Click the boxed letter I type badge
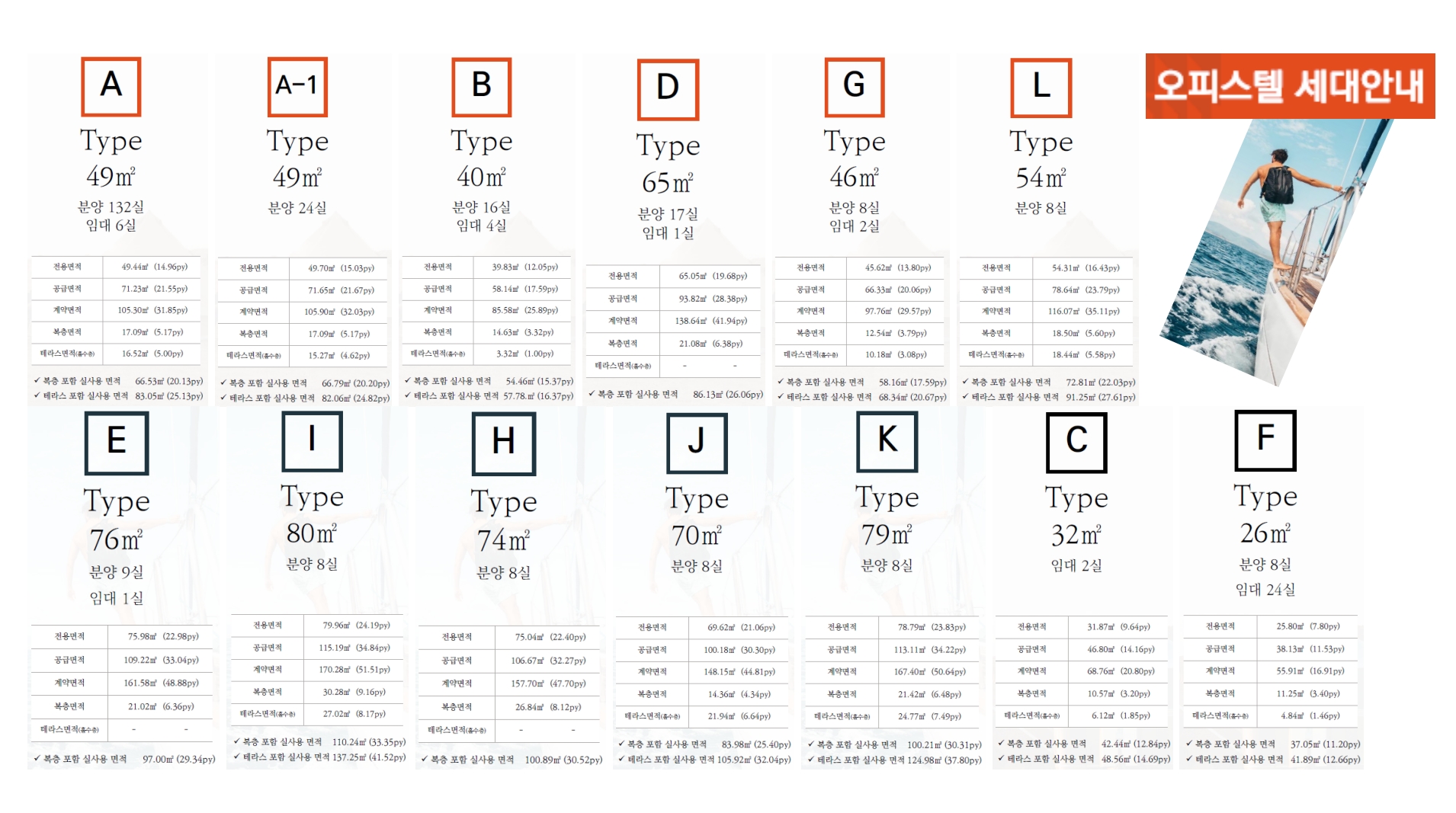This screenshot has width=1456, height=813. 312,441
